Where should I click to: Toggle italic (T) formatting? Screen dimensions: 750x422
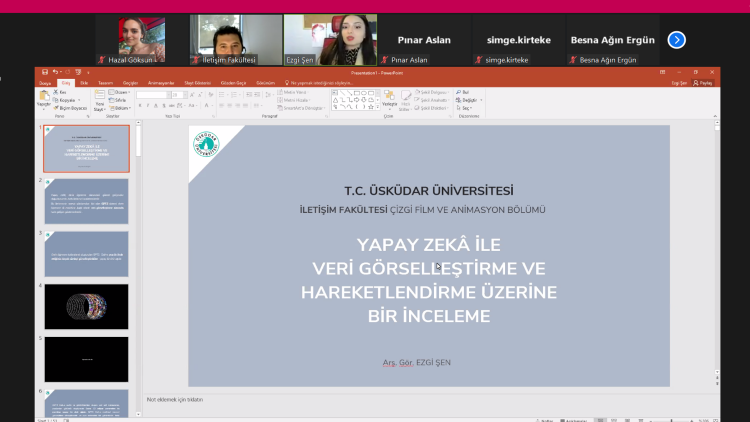click(x=148, y=105)
